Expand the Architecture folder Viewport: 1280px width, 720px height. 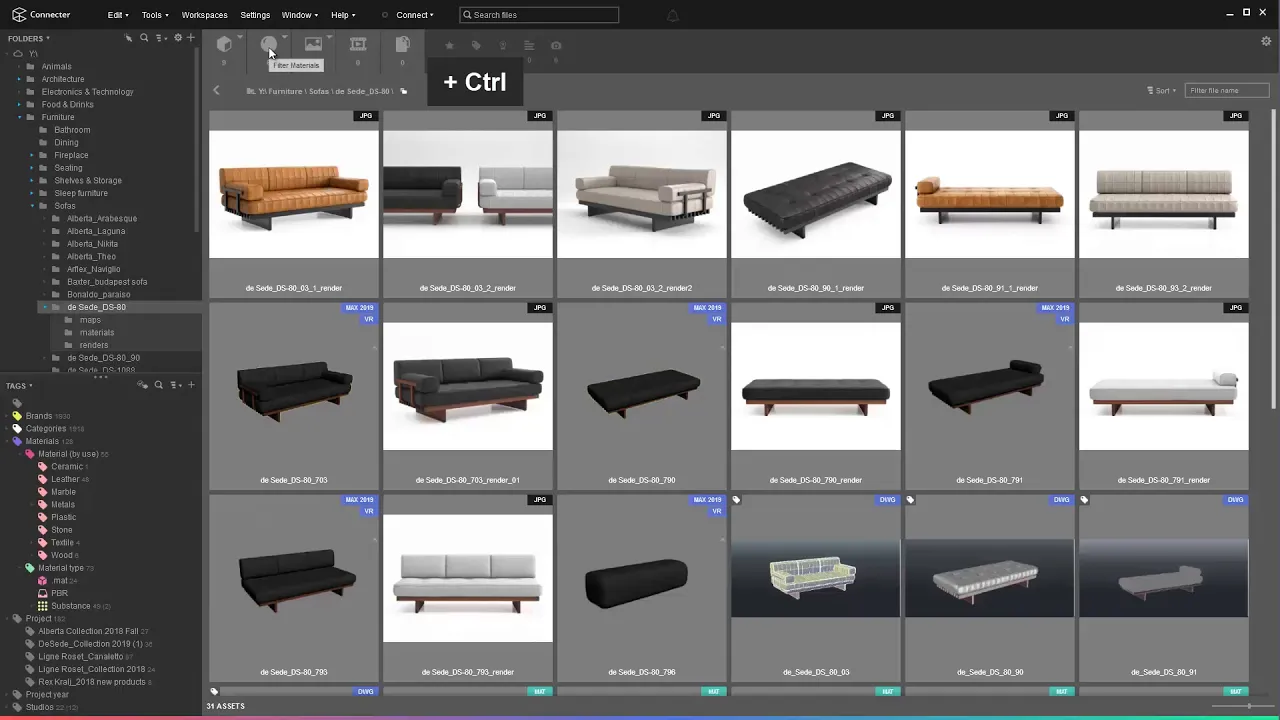pyautogui.click(x=18, y=79)
